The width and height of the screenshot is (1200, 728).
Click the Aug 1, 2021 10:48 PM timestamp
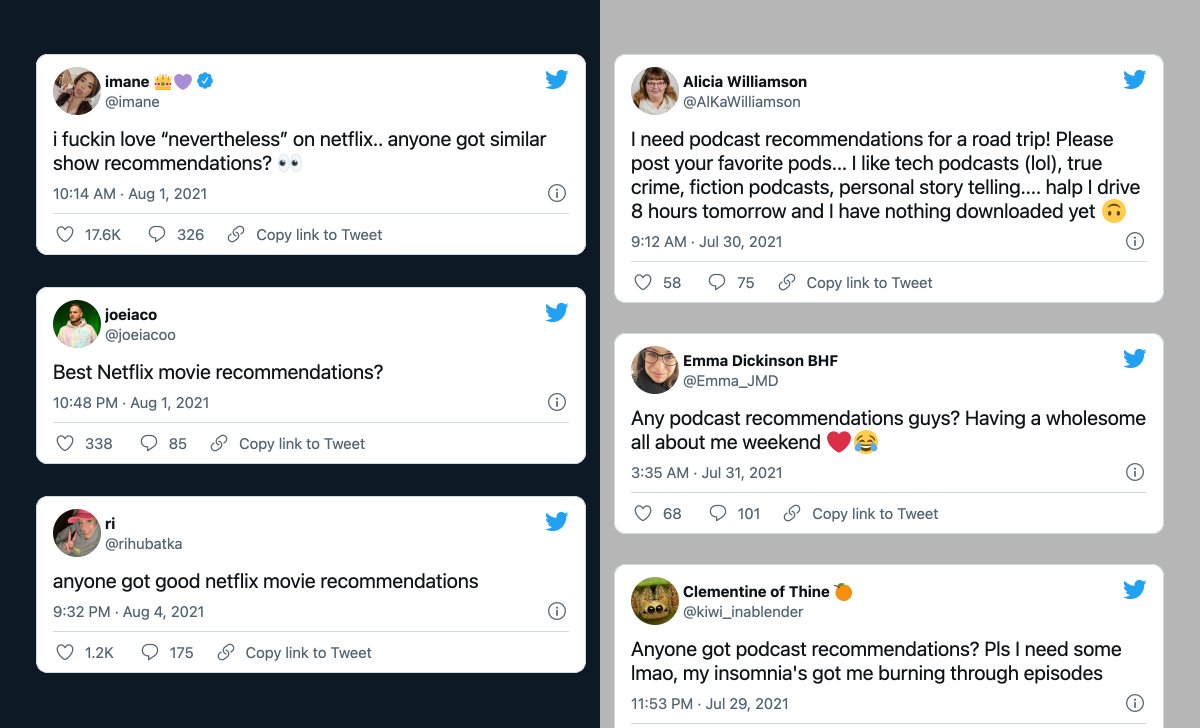tap(131, 403)
